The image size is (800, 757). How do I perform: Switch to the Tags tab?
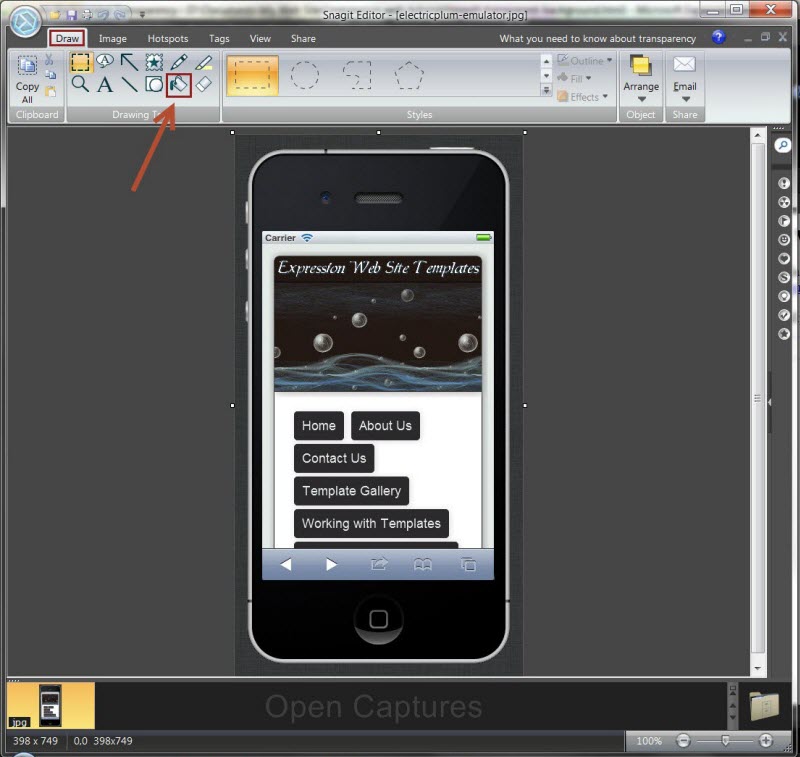click(219, 38)
